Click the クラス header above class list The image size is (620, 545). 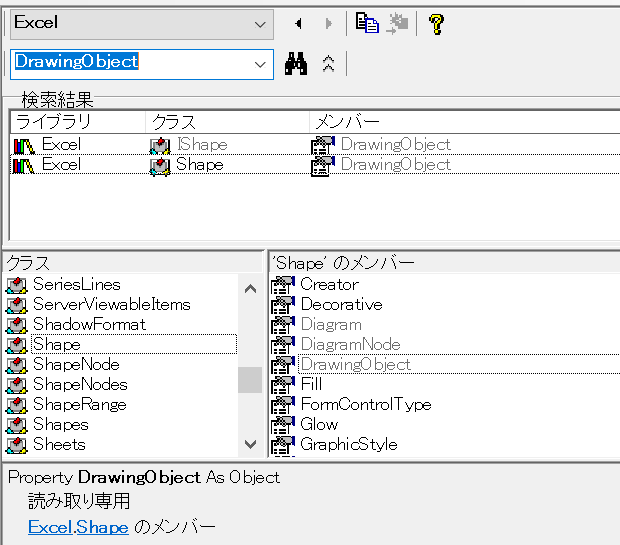click(x=132, y=263)
